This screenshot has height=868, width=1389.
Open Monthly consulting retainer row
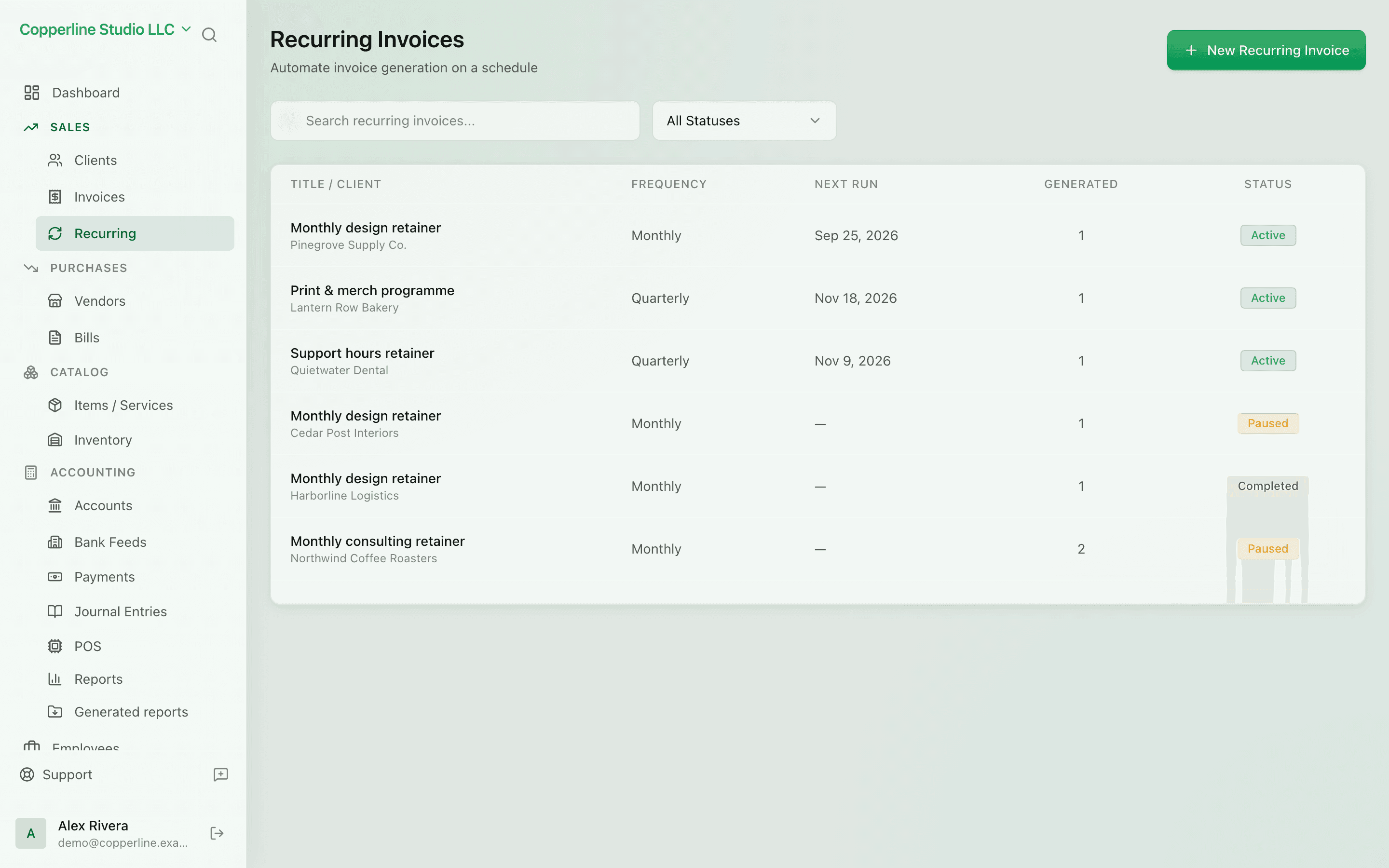[817, 549]
